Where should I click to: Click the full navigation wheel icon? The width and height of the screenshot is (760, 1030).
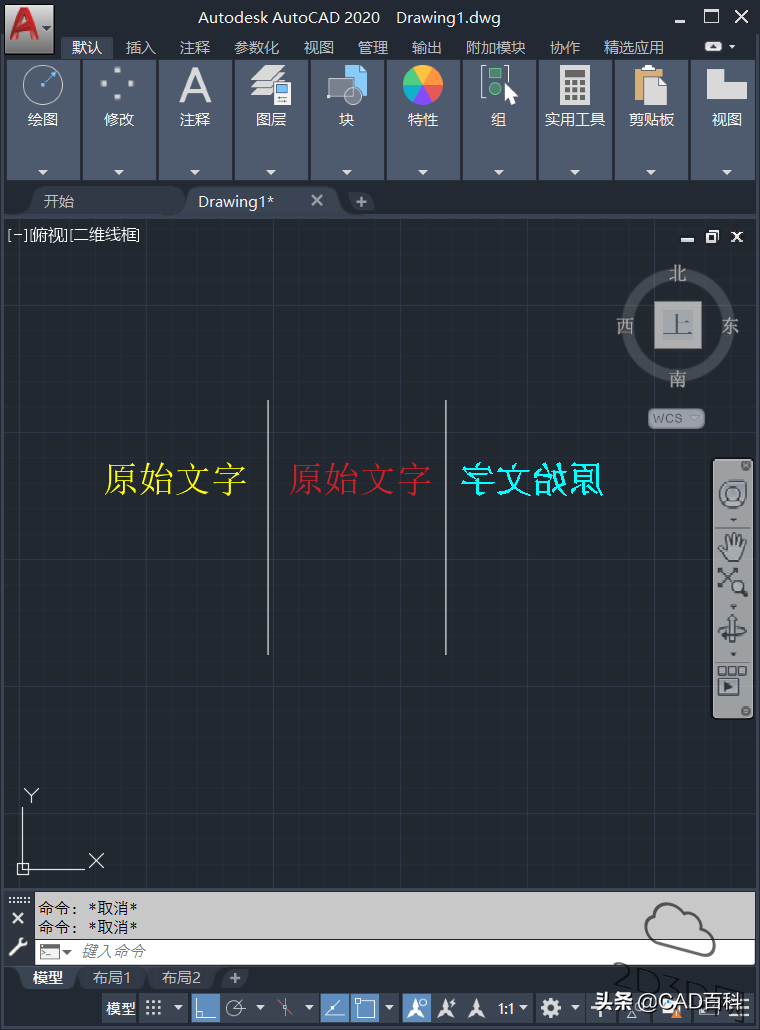pyautogui.click(x=732, y=495)
